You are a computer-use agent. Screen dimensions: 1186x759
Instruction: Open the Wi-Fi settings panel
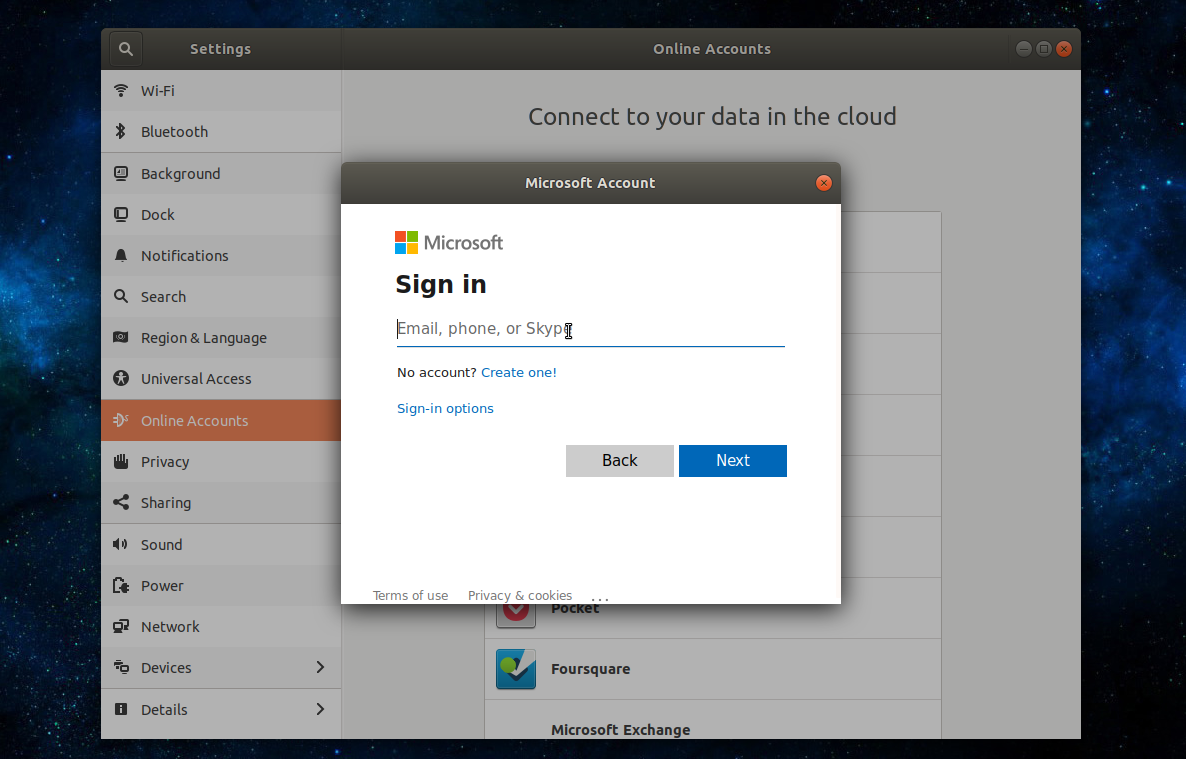[221, 91]
